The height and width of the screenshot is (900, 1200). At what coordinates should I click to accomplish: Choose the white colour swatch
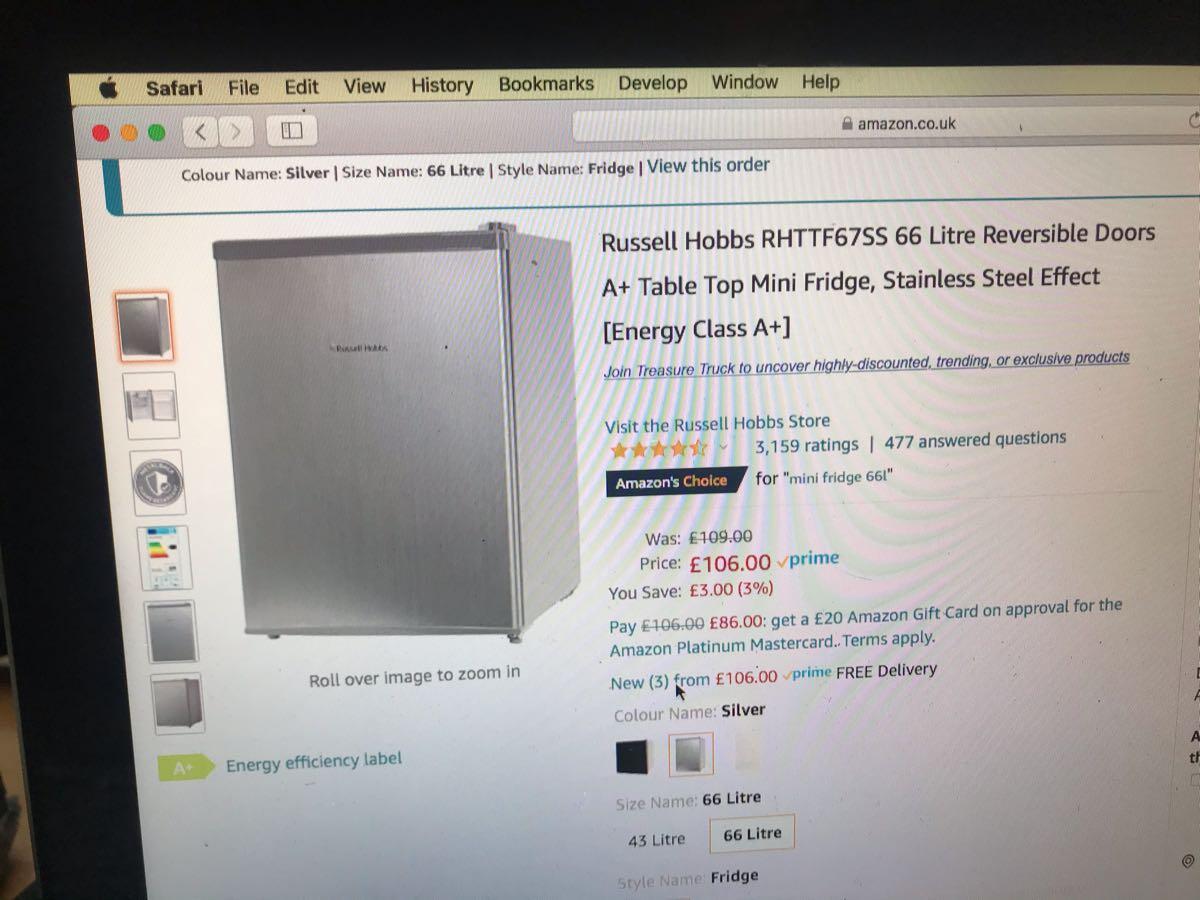click(x=748, y=751)
